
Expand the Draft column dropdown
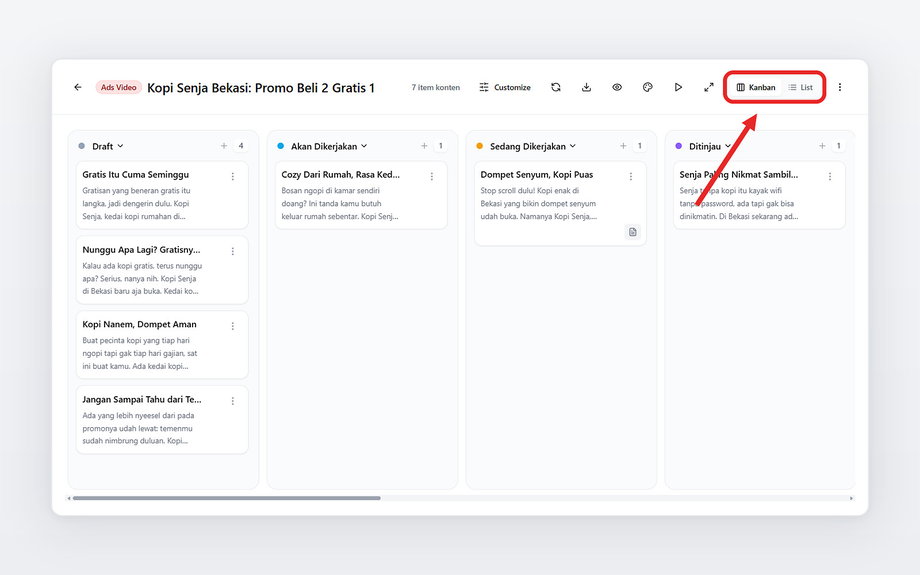coord(120,146)
